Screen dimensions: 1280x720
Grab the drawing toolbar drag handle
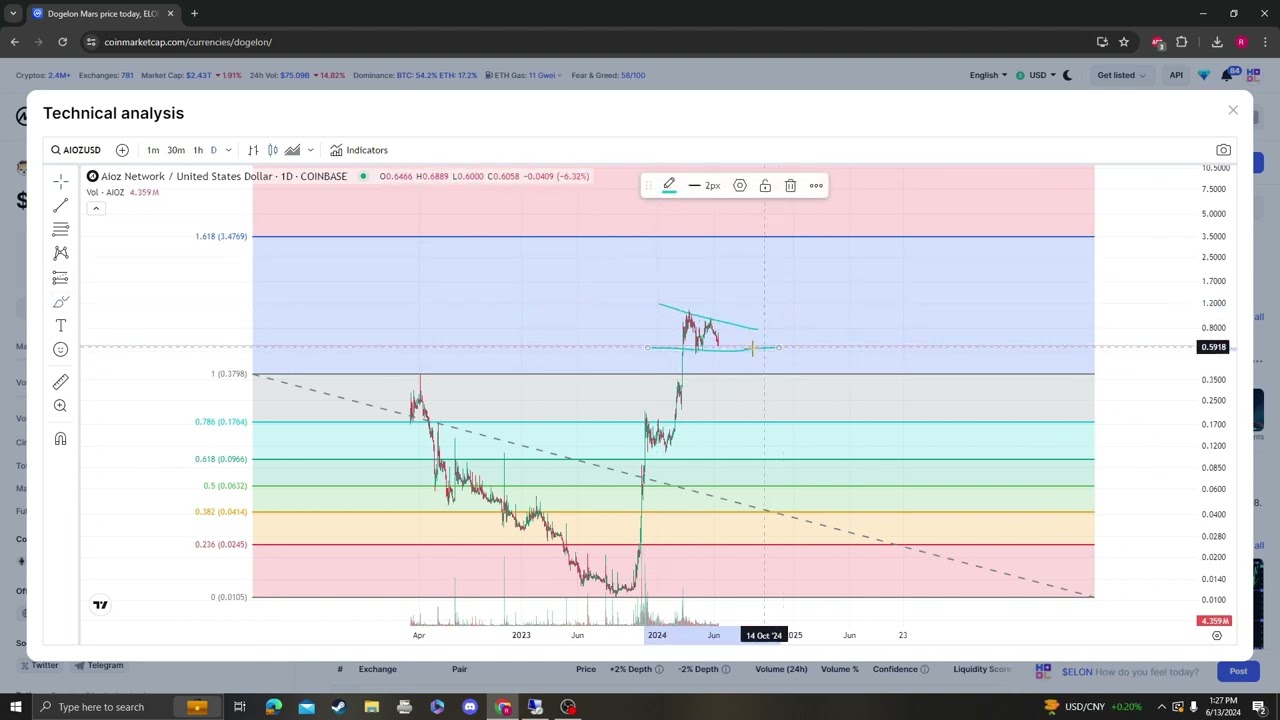[x=648, y=186]
